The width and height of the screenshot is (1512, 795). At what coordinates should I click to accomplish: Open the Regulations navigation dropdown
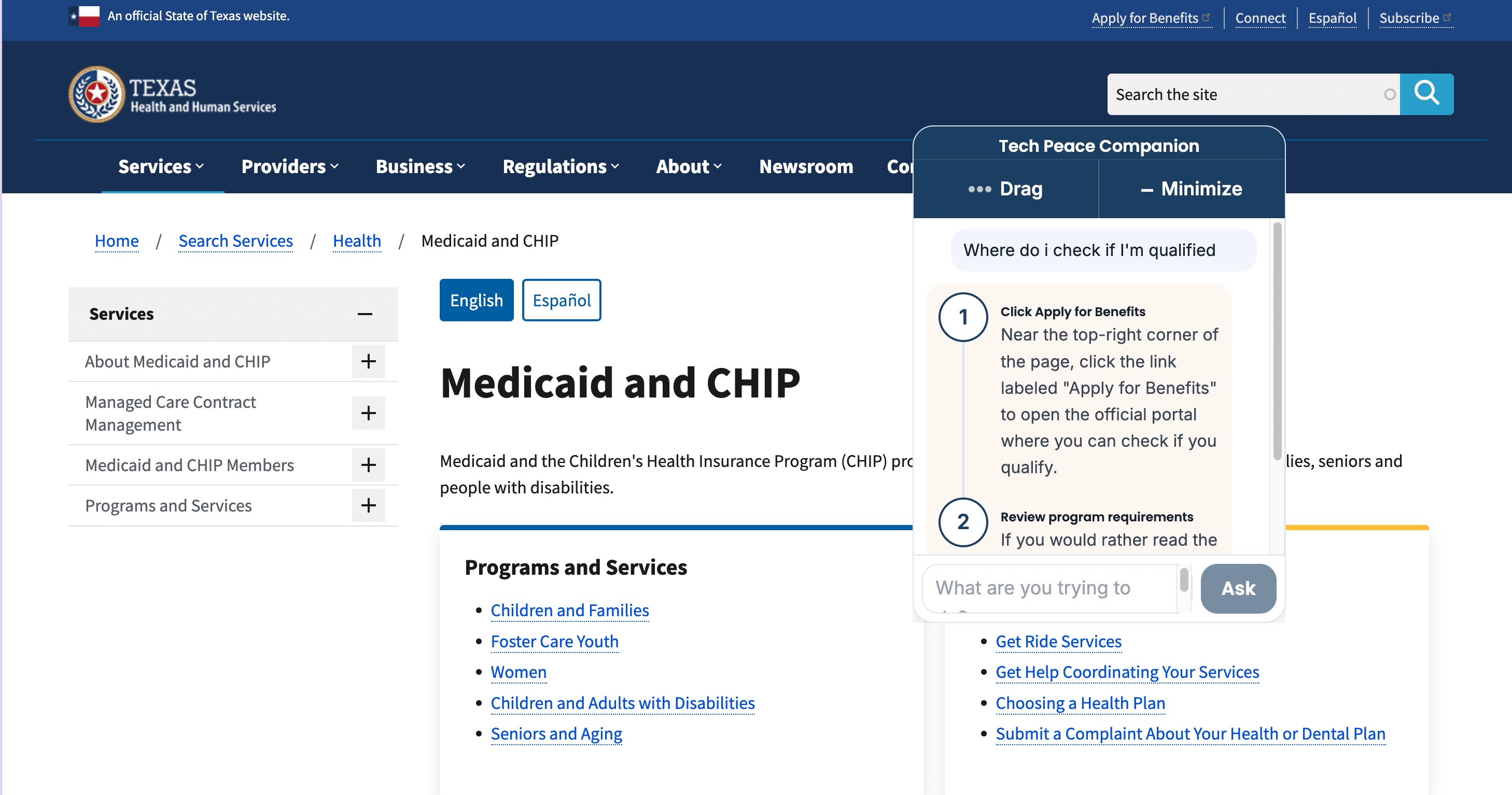(561, 167)
